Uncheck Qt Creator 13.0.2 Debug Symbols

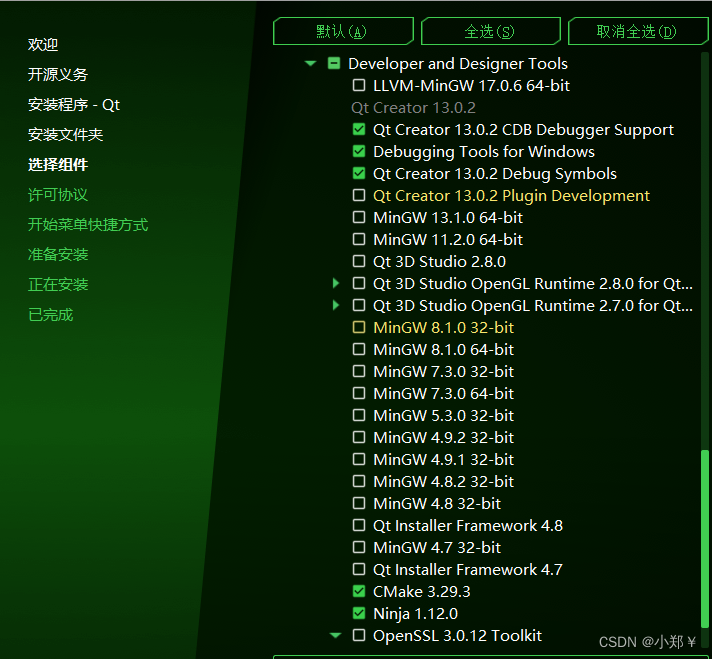pyautogui.click(x=359, y=173)
